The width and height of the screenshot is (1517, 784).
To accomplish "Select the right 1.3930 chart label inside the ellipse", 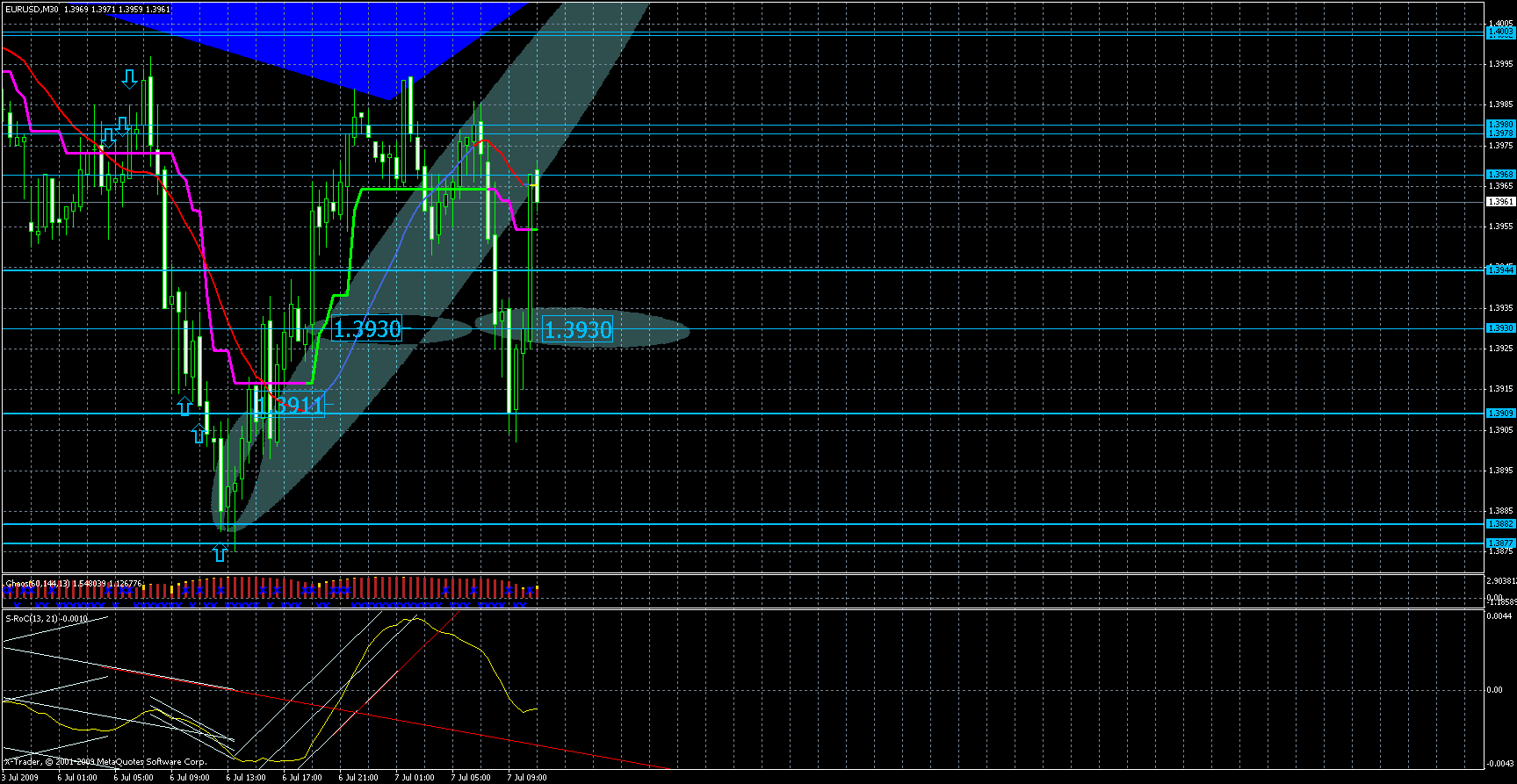I will pos(578,330).
